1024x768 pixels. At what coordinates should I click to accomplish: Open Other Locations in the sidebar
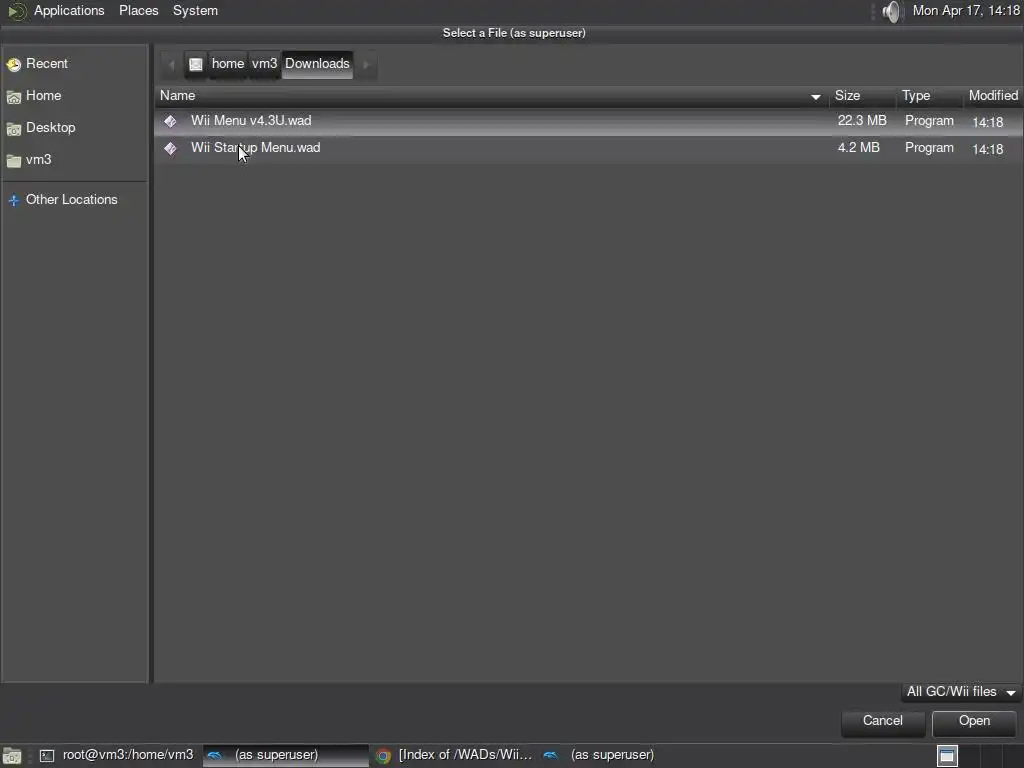point(74,200)
